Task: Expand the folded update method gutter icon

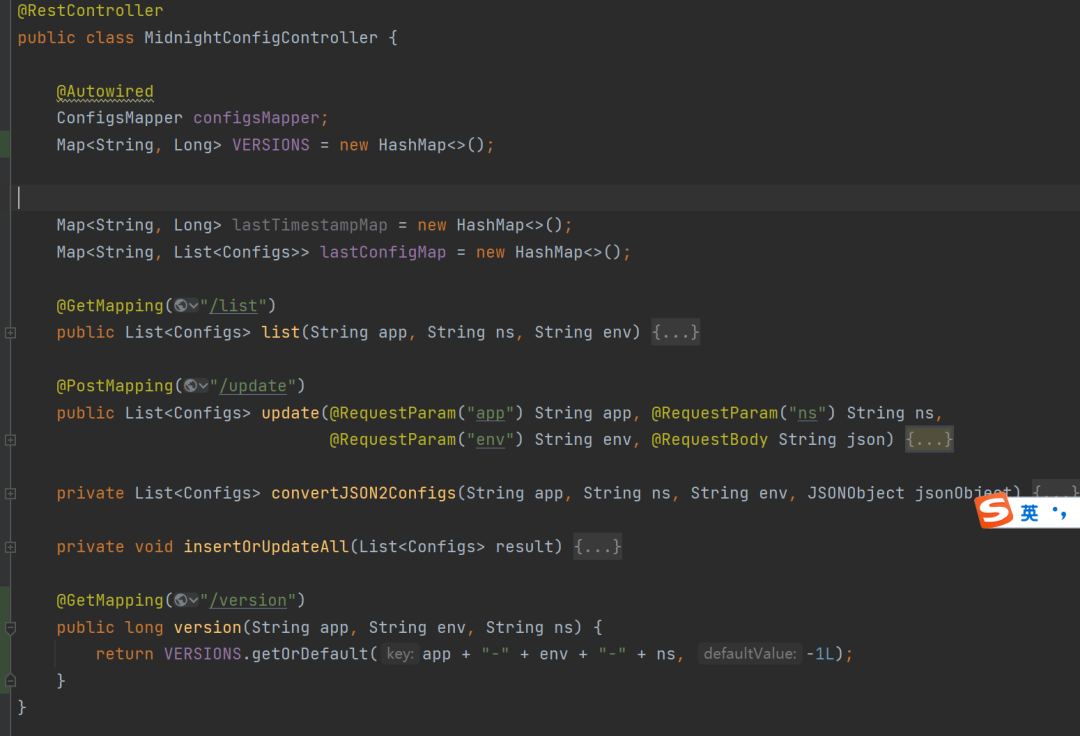Action: [10, 440]
